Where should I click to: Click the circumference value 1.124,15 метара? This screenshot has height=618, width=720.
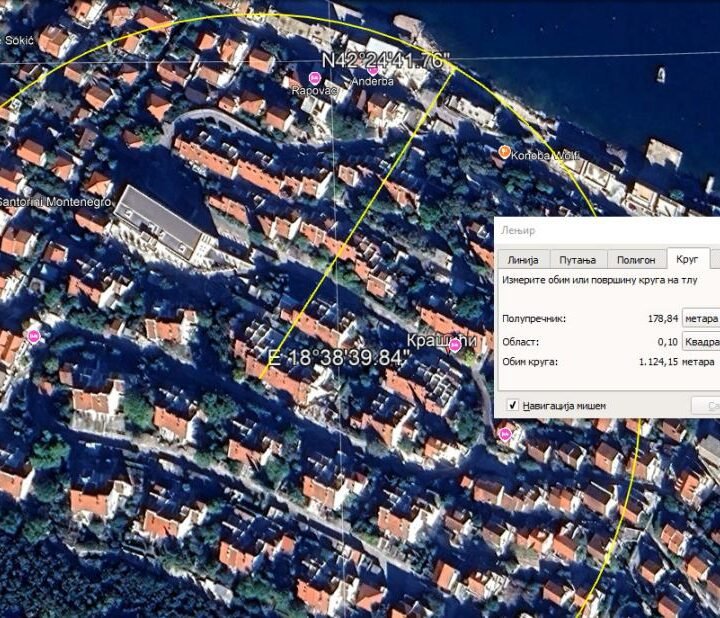[676, 361]
